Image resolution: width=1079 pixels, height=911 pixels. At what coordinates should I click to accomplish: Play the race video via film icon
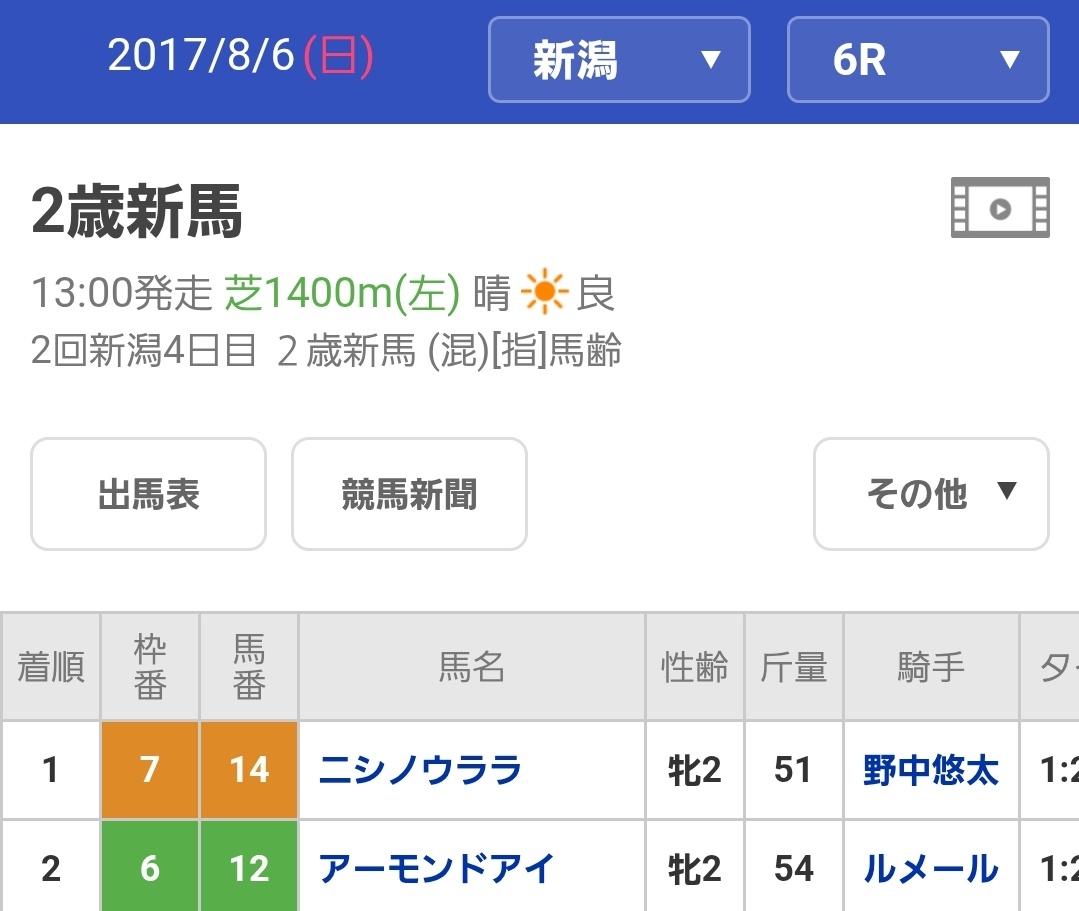tap(999, 208)
